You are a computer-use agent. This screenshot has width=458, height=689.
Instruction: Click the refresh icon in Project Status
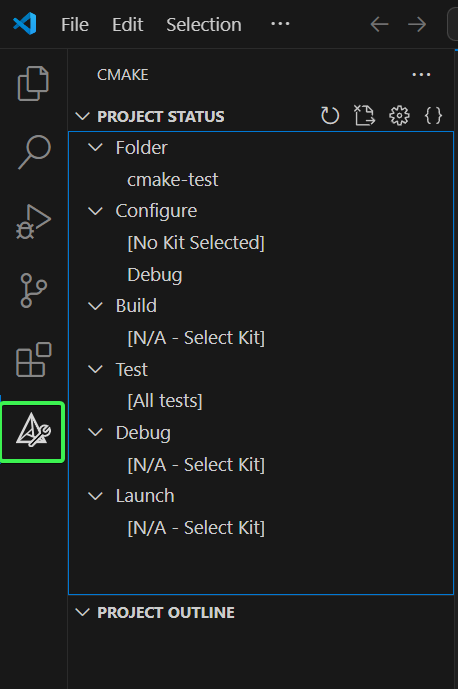330,116
